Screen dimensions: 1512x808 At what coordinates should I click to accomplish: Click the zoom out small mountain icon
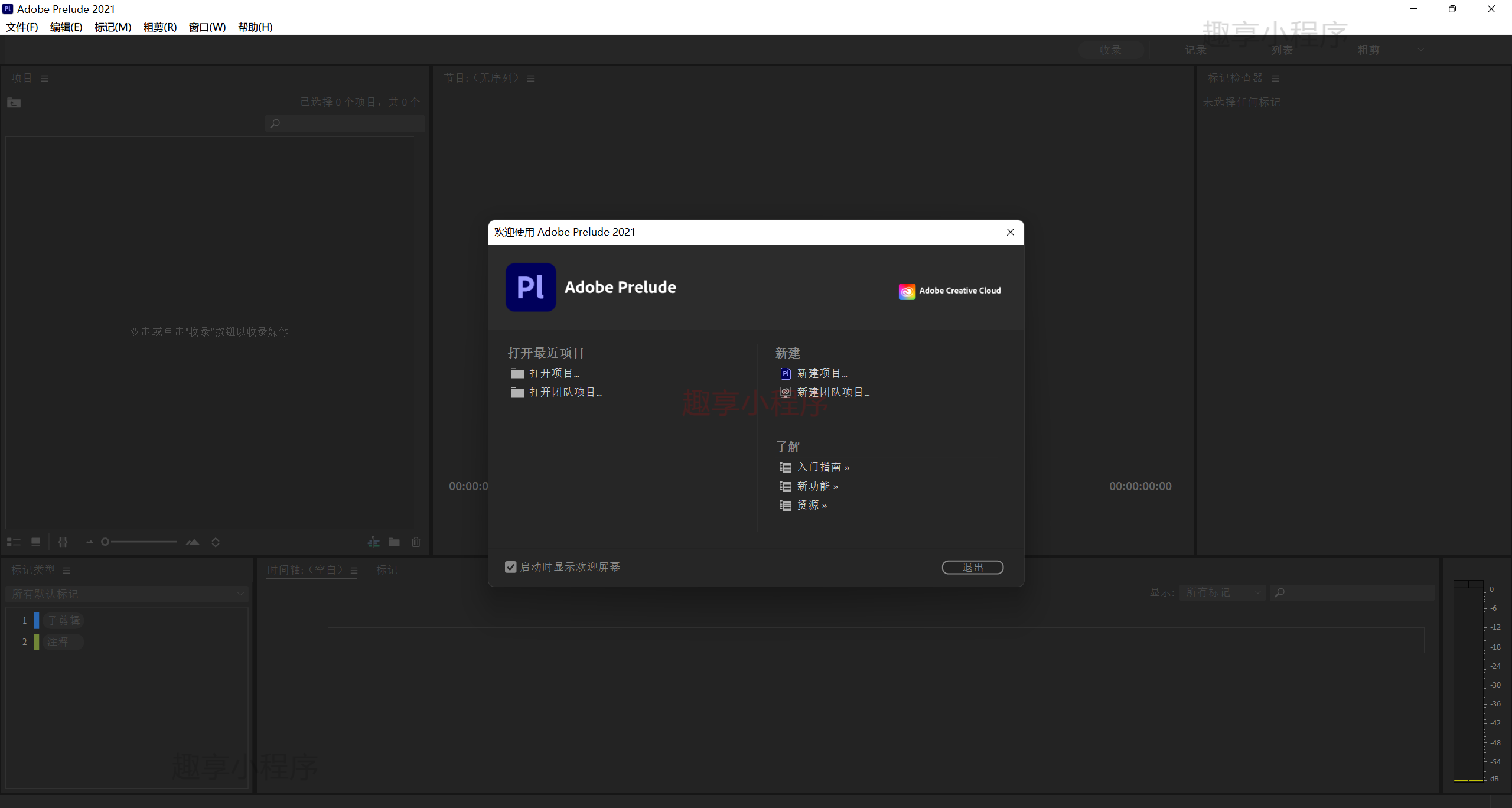click(x=90, y=542)
